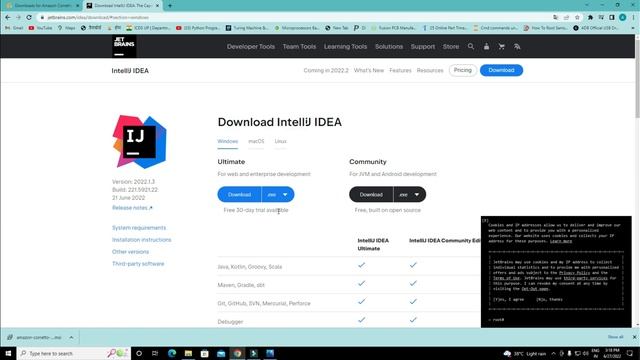
Task: Click Learn more in the cookie terminal popup
Action: point(561,241)
